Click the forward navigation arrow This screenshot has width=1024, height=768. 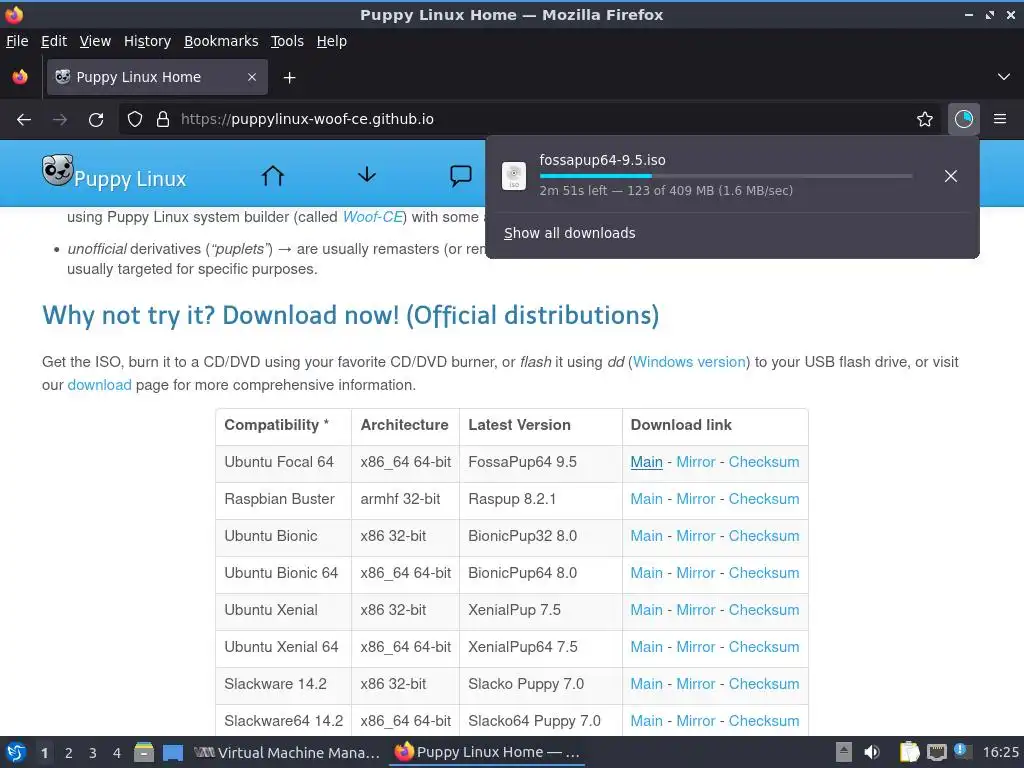(60, 120)
